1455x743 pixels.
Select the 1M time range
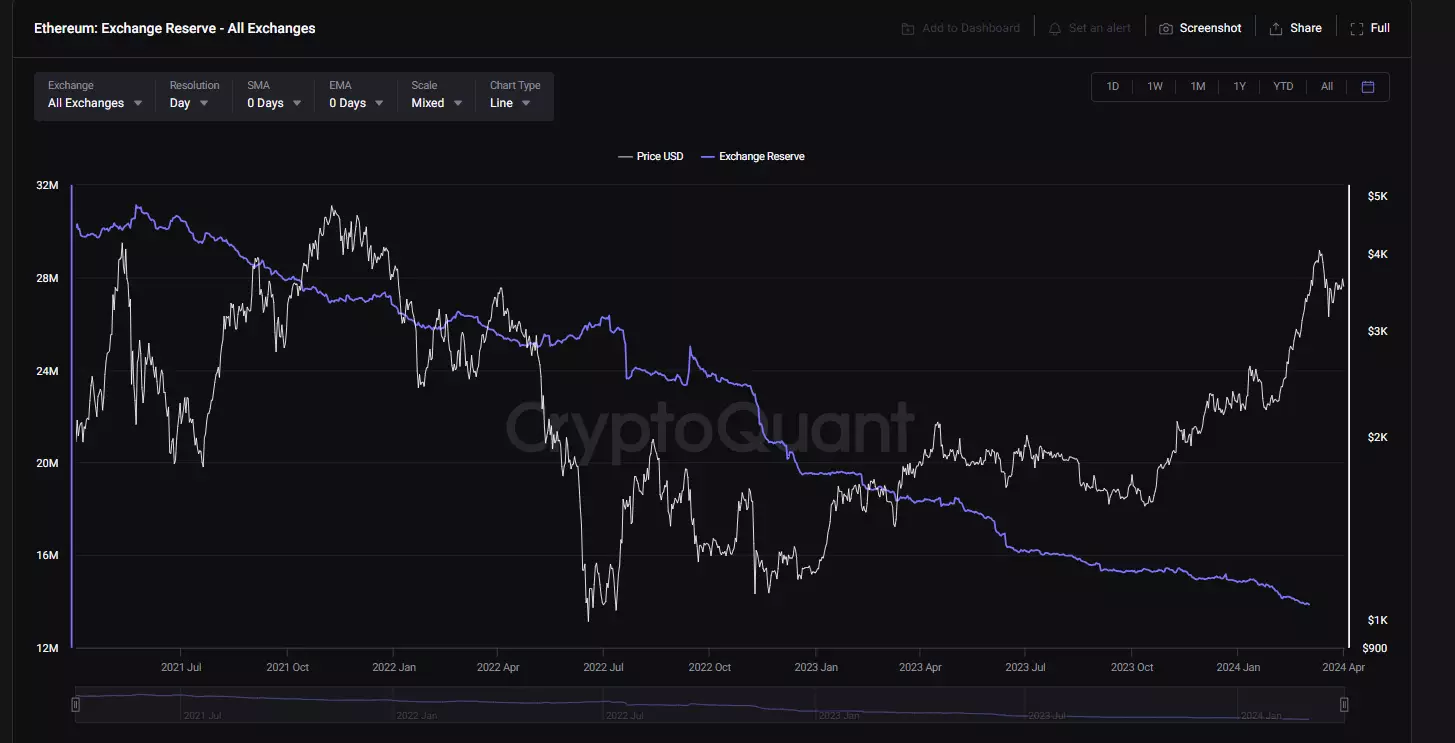click(1197, 87)
